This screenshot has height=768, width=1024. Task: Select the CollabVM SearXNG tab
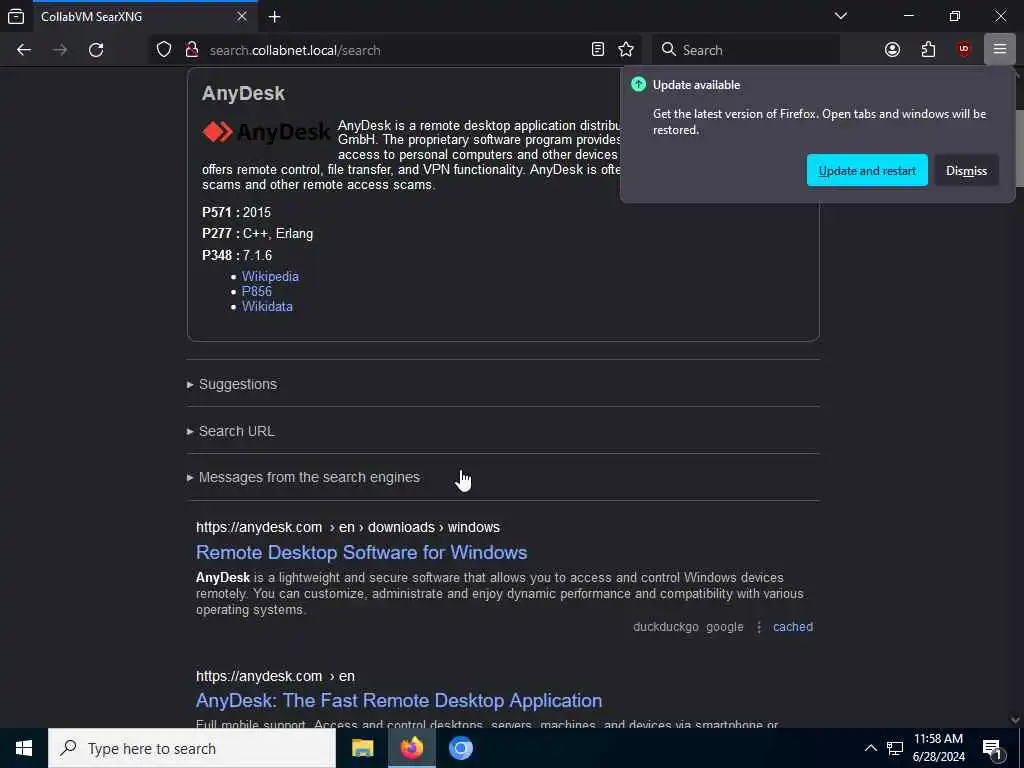tap(144, 16)
